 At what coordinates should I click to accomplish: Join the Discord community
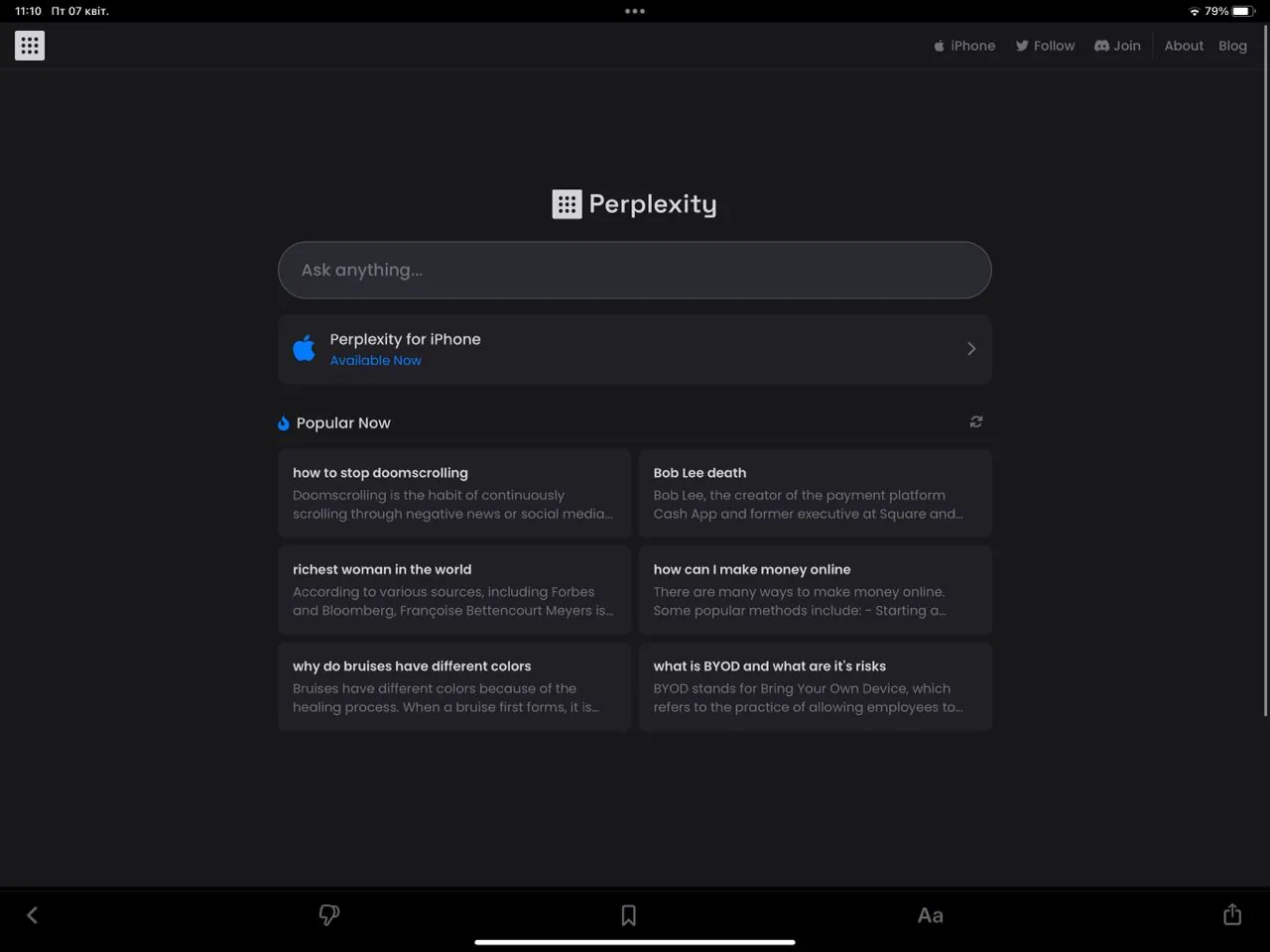pyautogui.click(x=1117, y=46)
